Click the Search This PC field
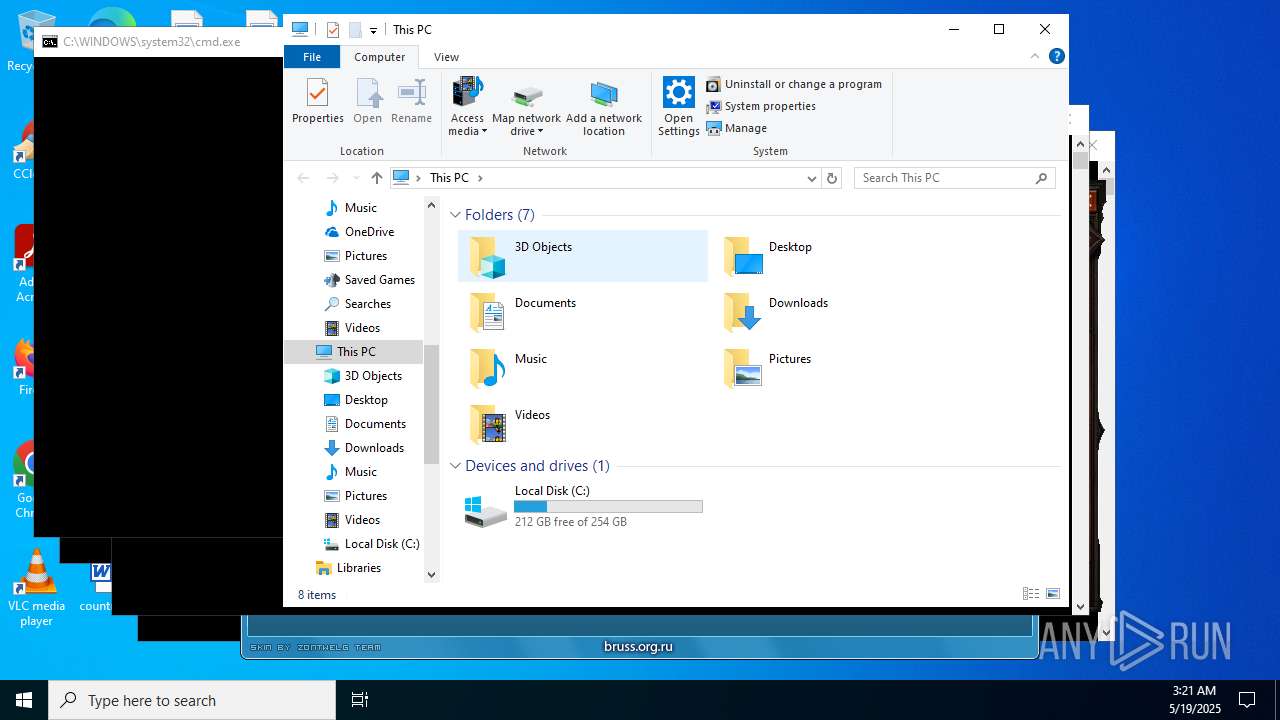Viewport: 1280px width, 720px height. tap(955, 178)
